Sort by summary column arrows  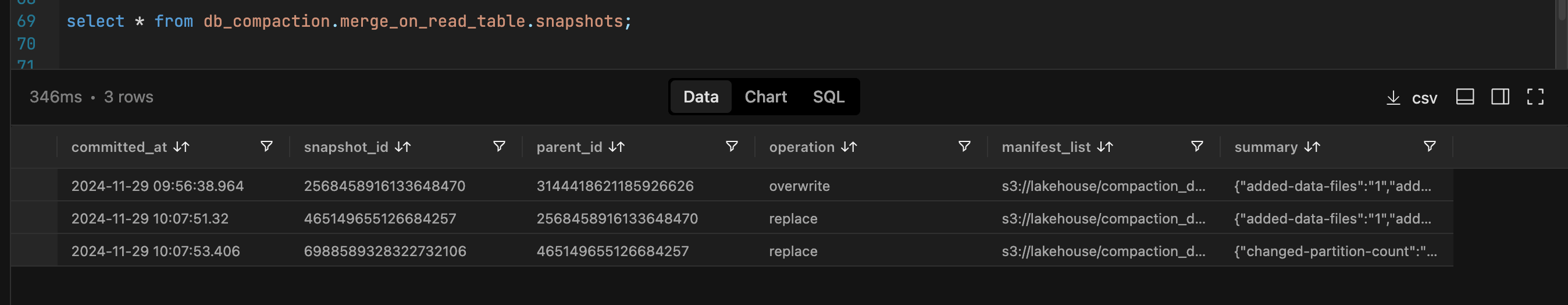click(1312, 147)
